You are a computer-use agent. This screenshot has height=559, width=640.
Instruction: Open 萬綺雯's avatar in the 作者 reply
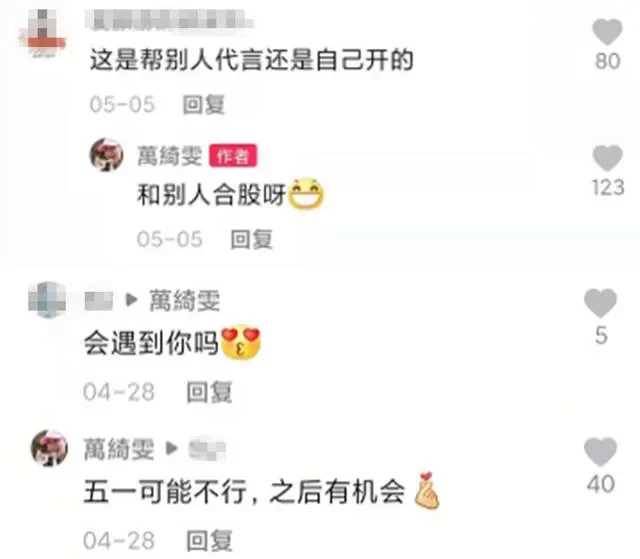(x=106, y=155)
